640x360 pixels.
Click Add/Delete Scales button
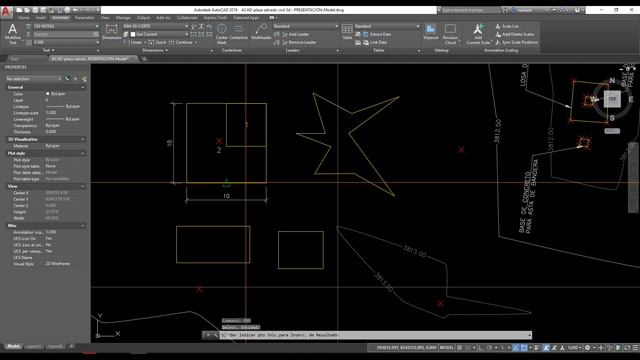tap(515, 34)
